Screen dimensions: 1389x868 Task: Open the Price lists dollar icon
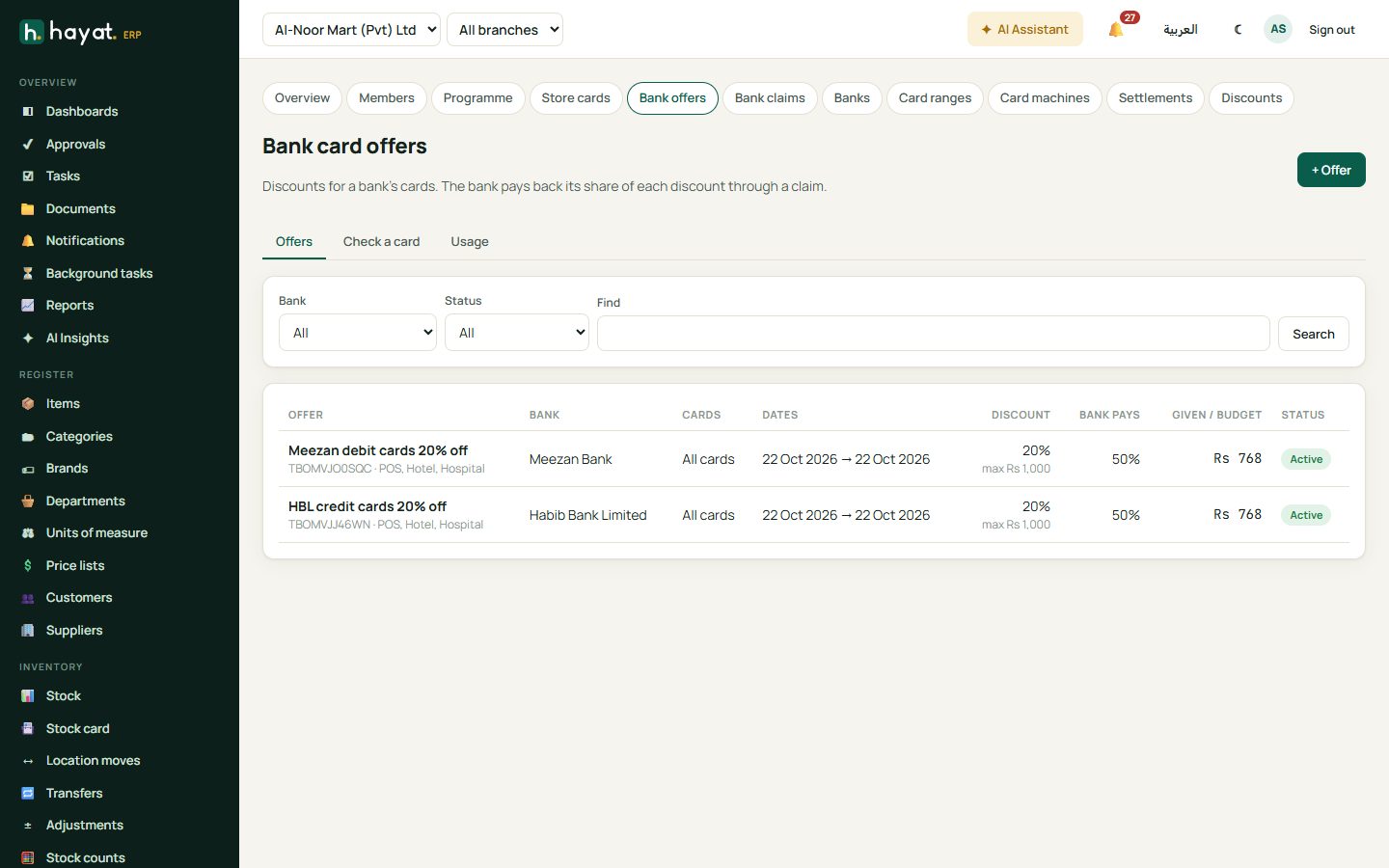tap(28, 566)
